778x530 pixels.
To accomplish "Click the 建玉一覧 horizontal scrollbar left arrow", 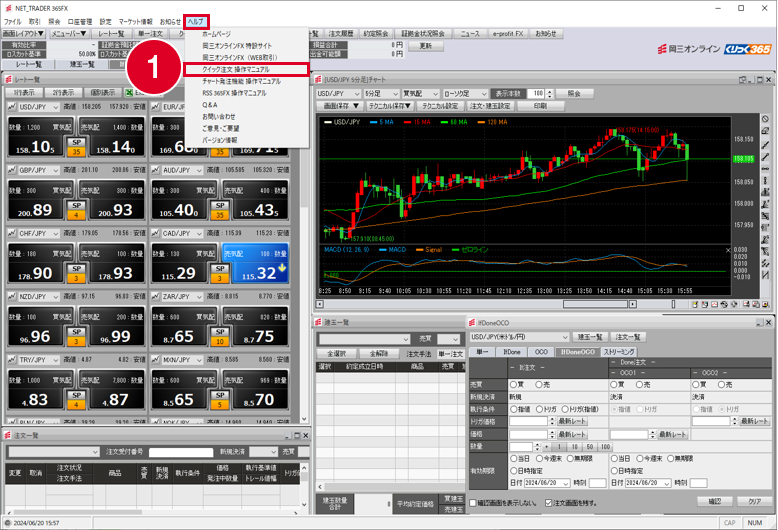I will coord(320,487).
